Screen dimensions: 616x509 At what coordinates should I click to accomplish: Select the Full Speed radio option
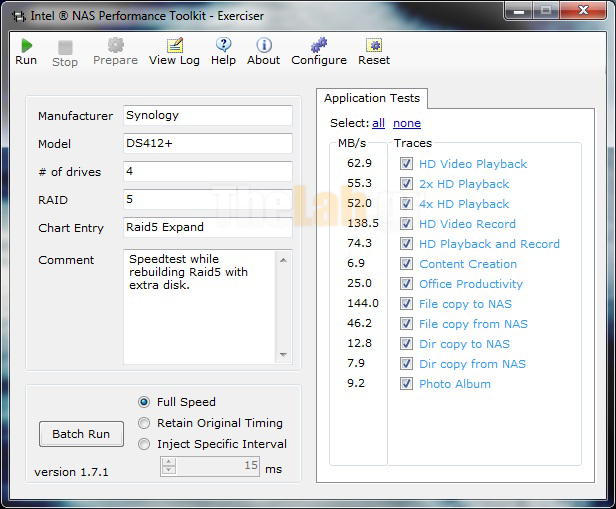click(144, 402)
